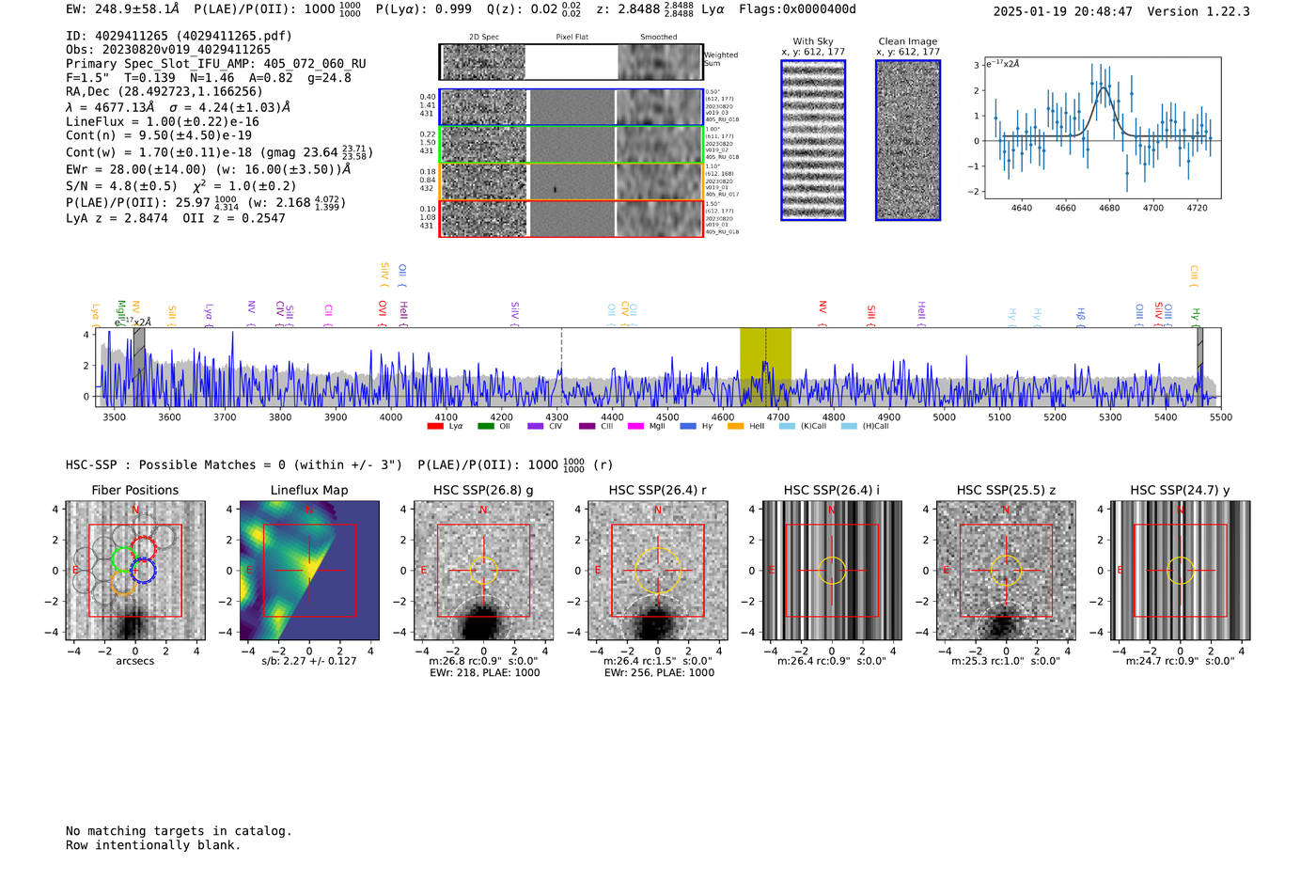
Task: Click the '2025-01-19 20:48:47' timestamp
Action: coord(1063,11)
